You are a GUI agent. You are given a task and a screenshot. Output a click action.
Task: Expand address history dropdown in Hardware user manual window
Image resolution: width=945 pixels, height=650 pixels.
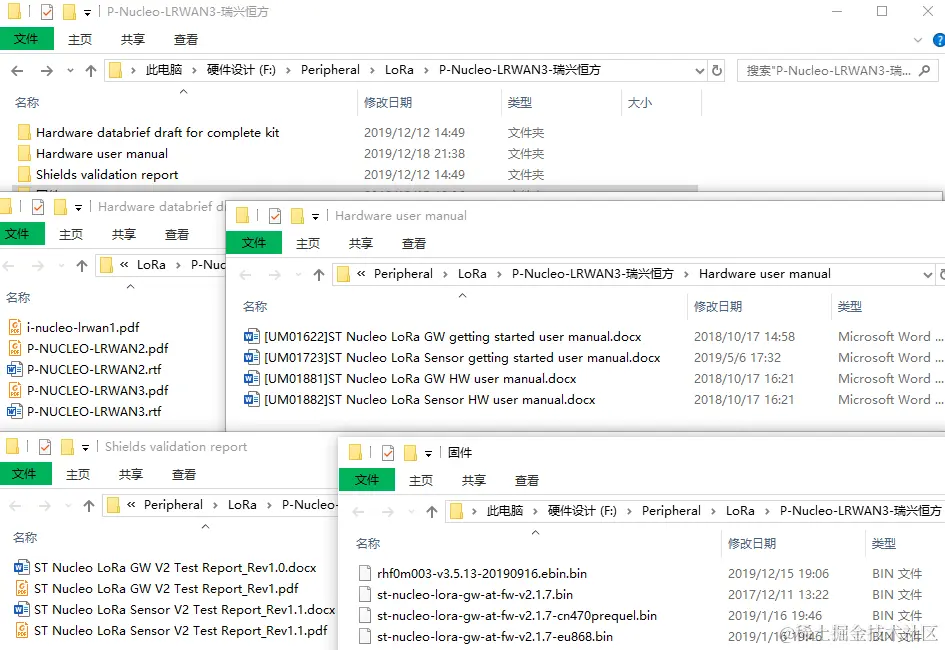pos(928,275)
